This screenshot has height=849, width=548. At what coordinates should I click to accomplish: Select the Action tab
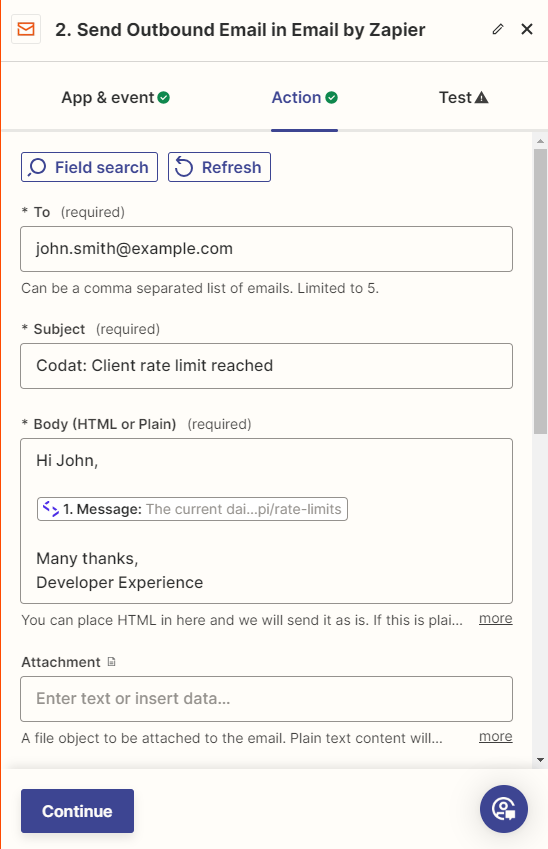pos(304,97)
